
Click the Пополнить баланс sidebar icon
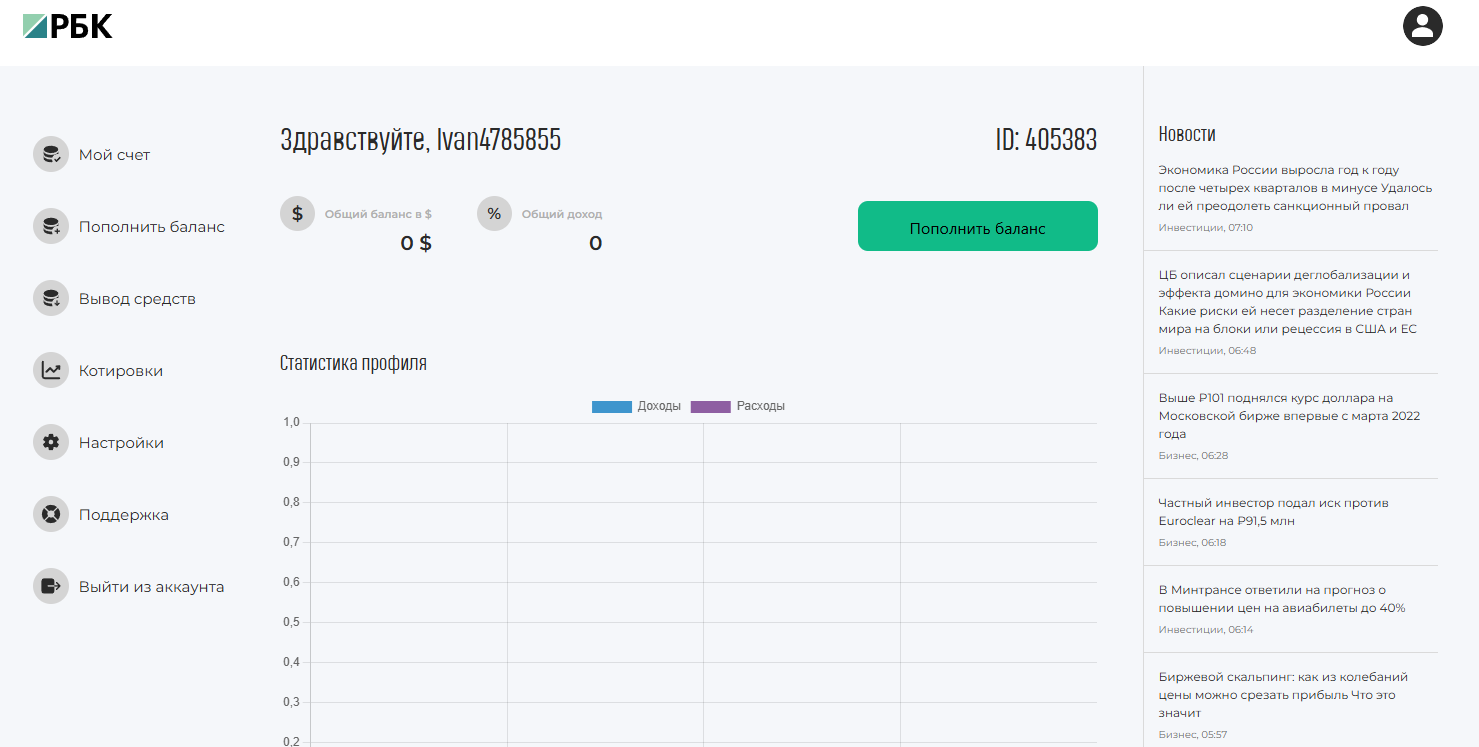[51, 227]
